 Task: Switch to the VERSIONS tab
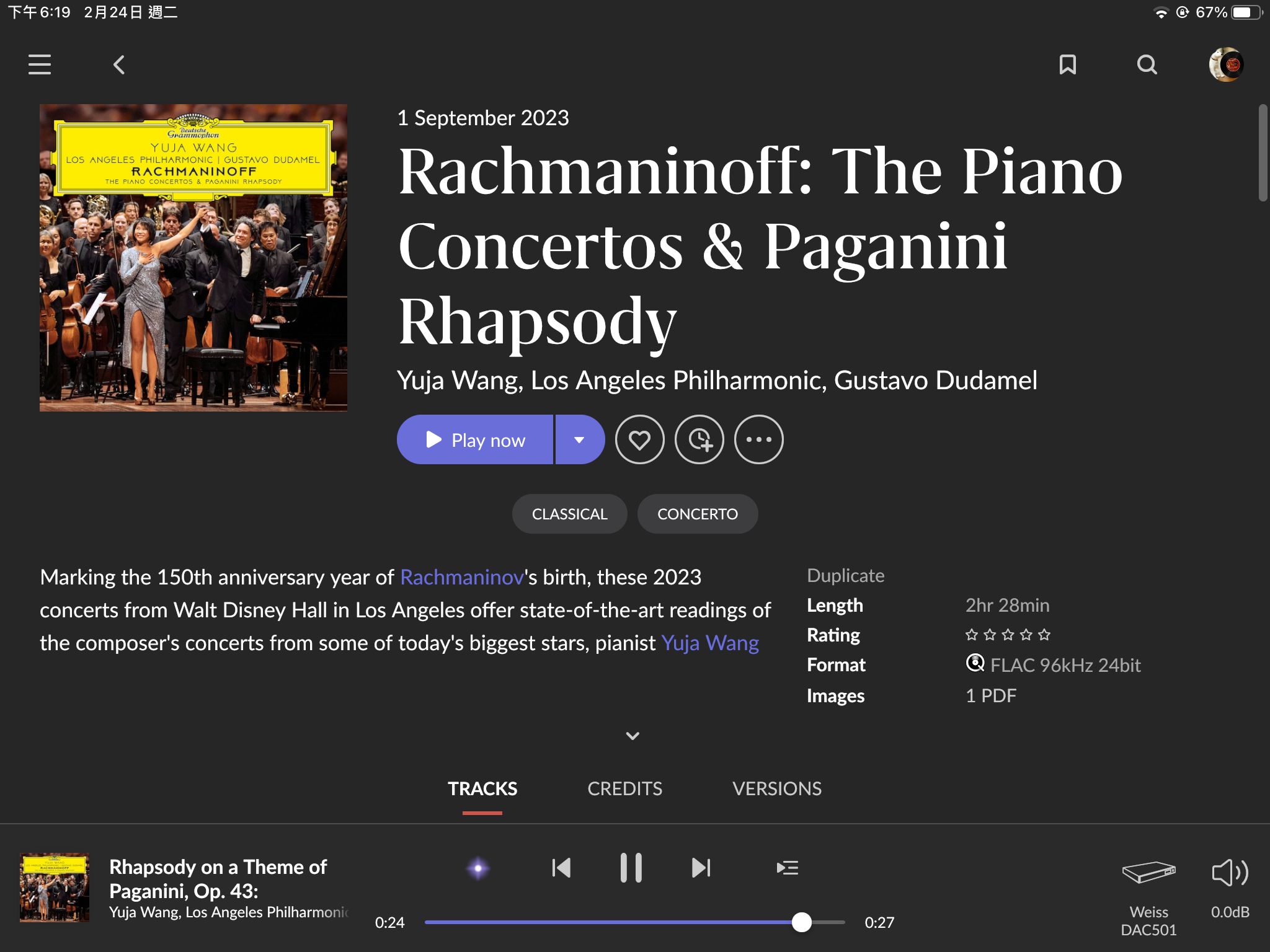click(x=777, y=788)
